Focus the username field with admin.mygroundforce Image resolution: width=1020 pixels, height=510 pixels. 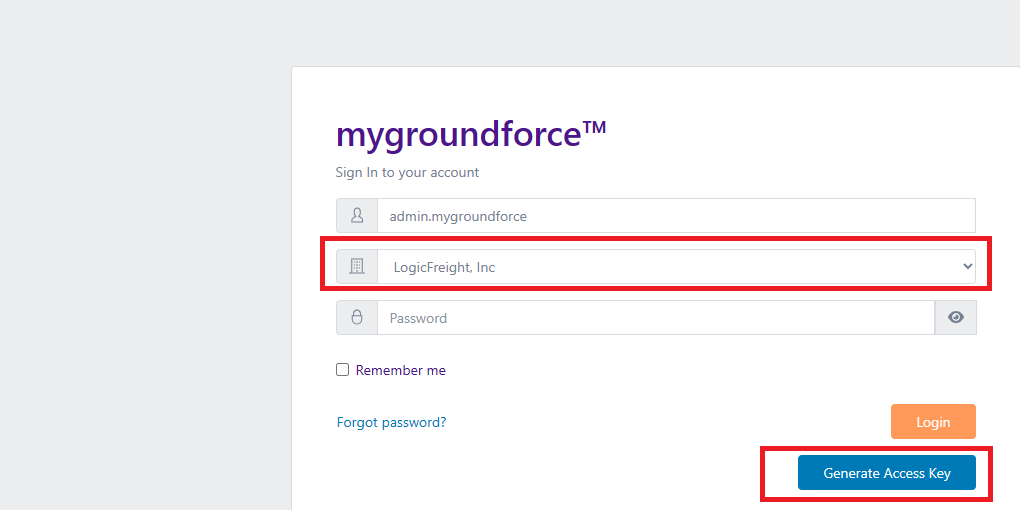[x=676, y=215]
